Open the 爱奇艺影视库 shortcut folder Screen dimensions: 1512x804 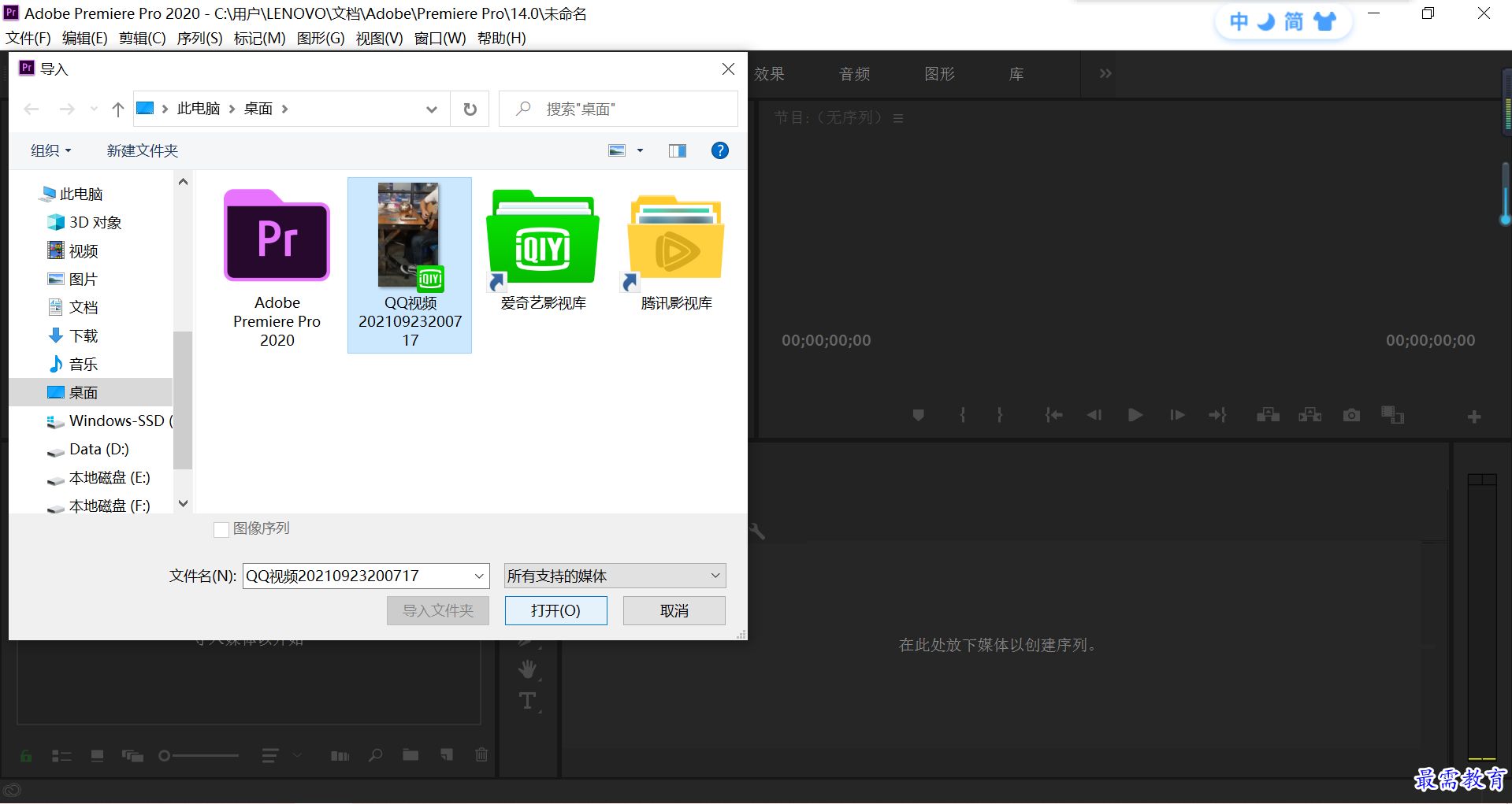point(543,250)
